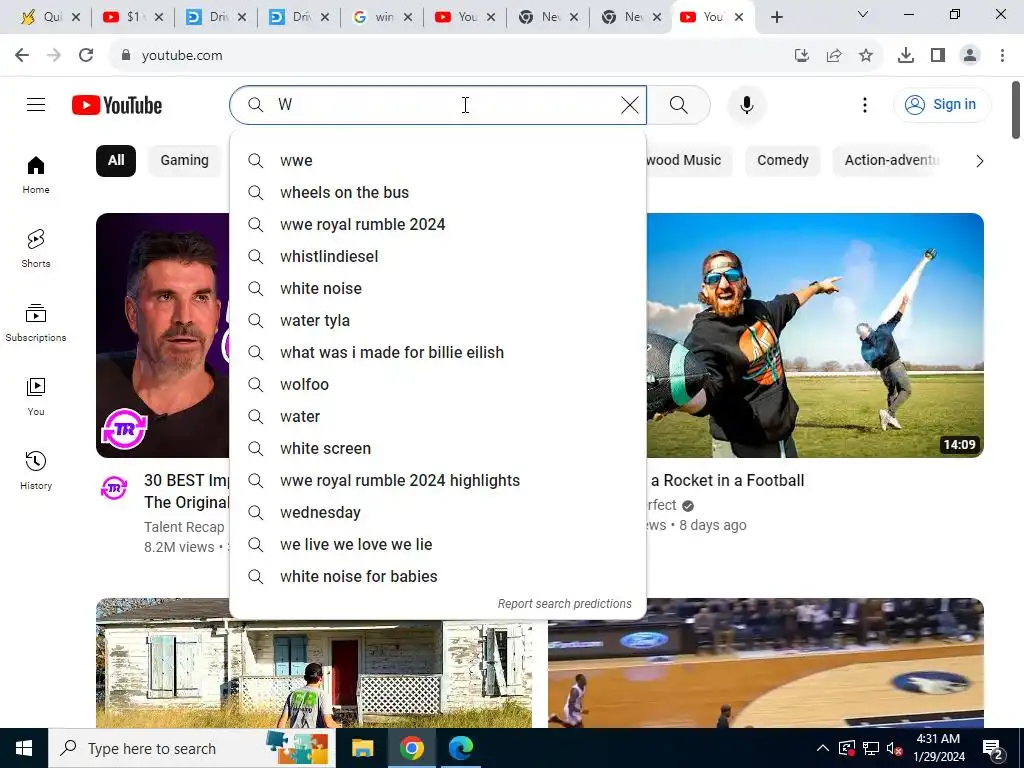
Task: Open Microsoft Edge from taskbar
Action: [x=460, y=748]
